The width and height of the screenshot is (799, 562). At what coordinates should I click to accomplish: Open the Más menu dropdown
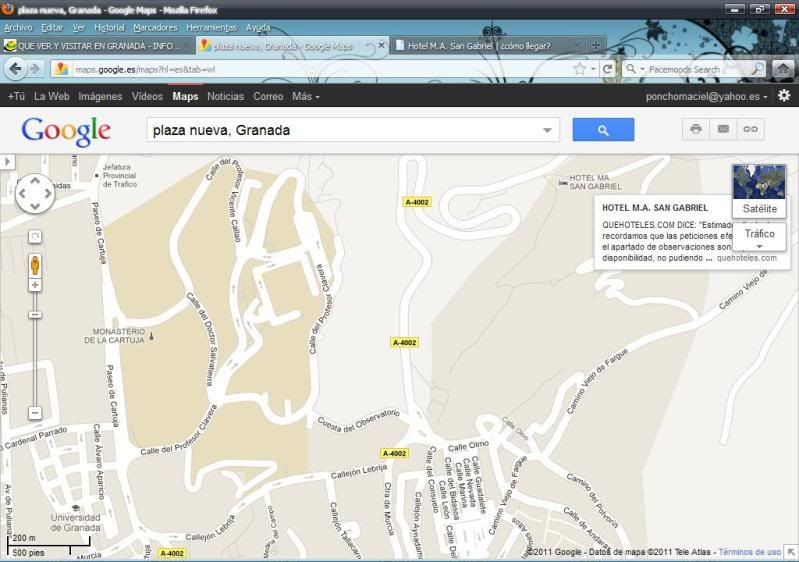(x=306, y=96)
